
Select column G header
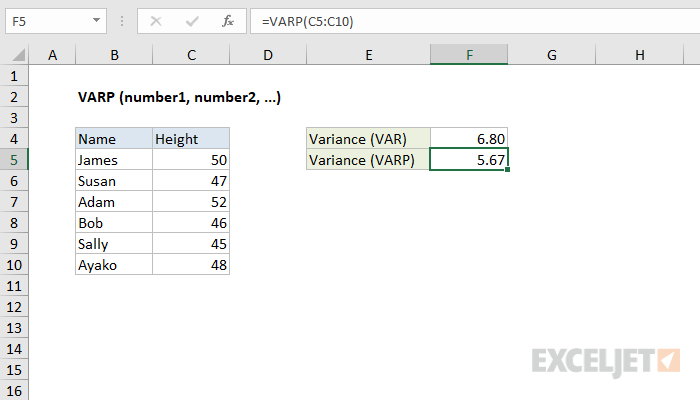point(551,55)
